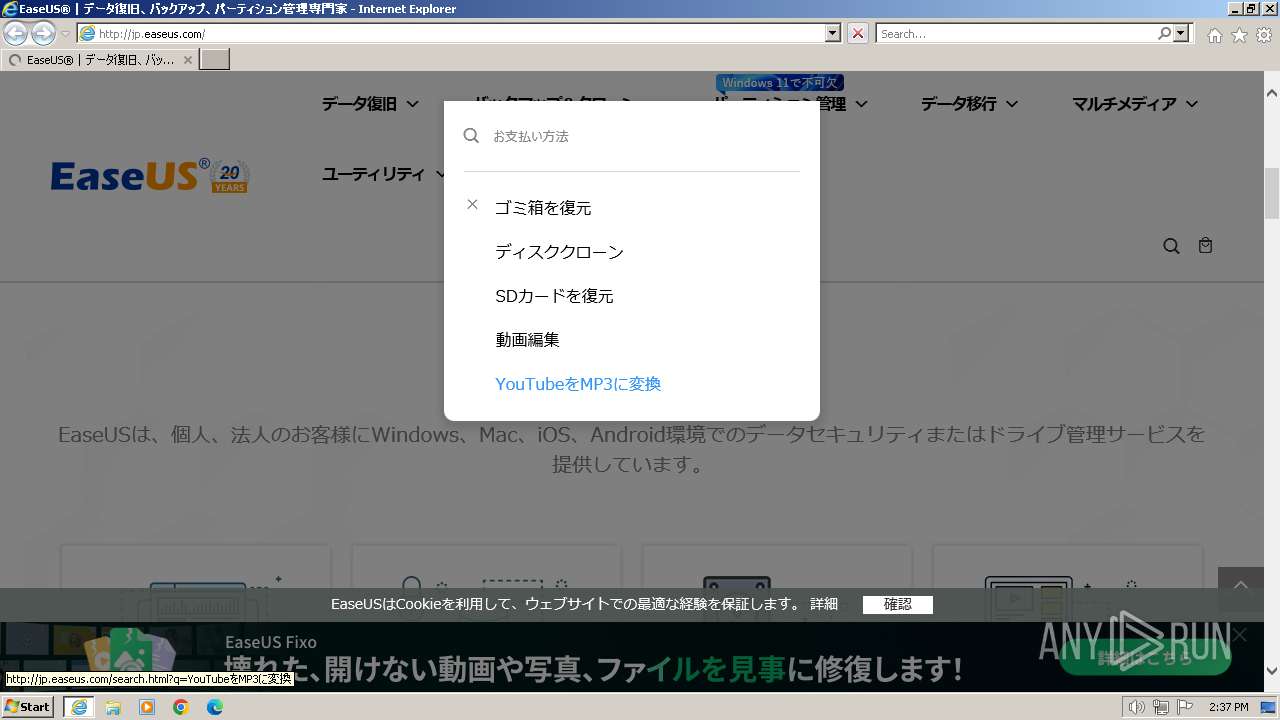Expand the データ復旧 menu
The width and height of the screenshot is (1280, 720).
[369, 104]
